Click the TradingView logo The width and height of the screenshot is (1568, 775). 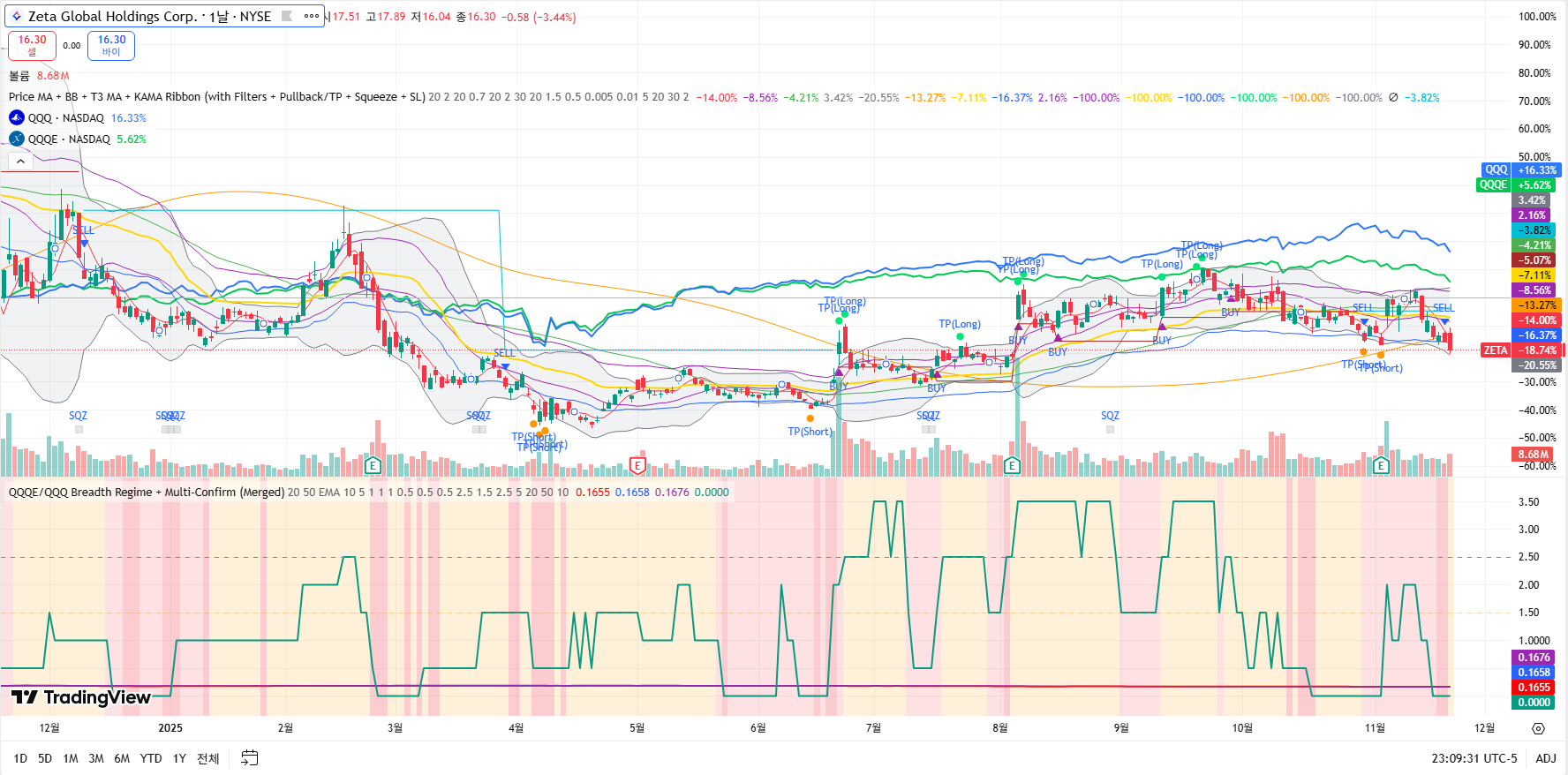point(81,697)
